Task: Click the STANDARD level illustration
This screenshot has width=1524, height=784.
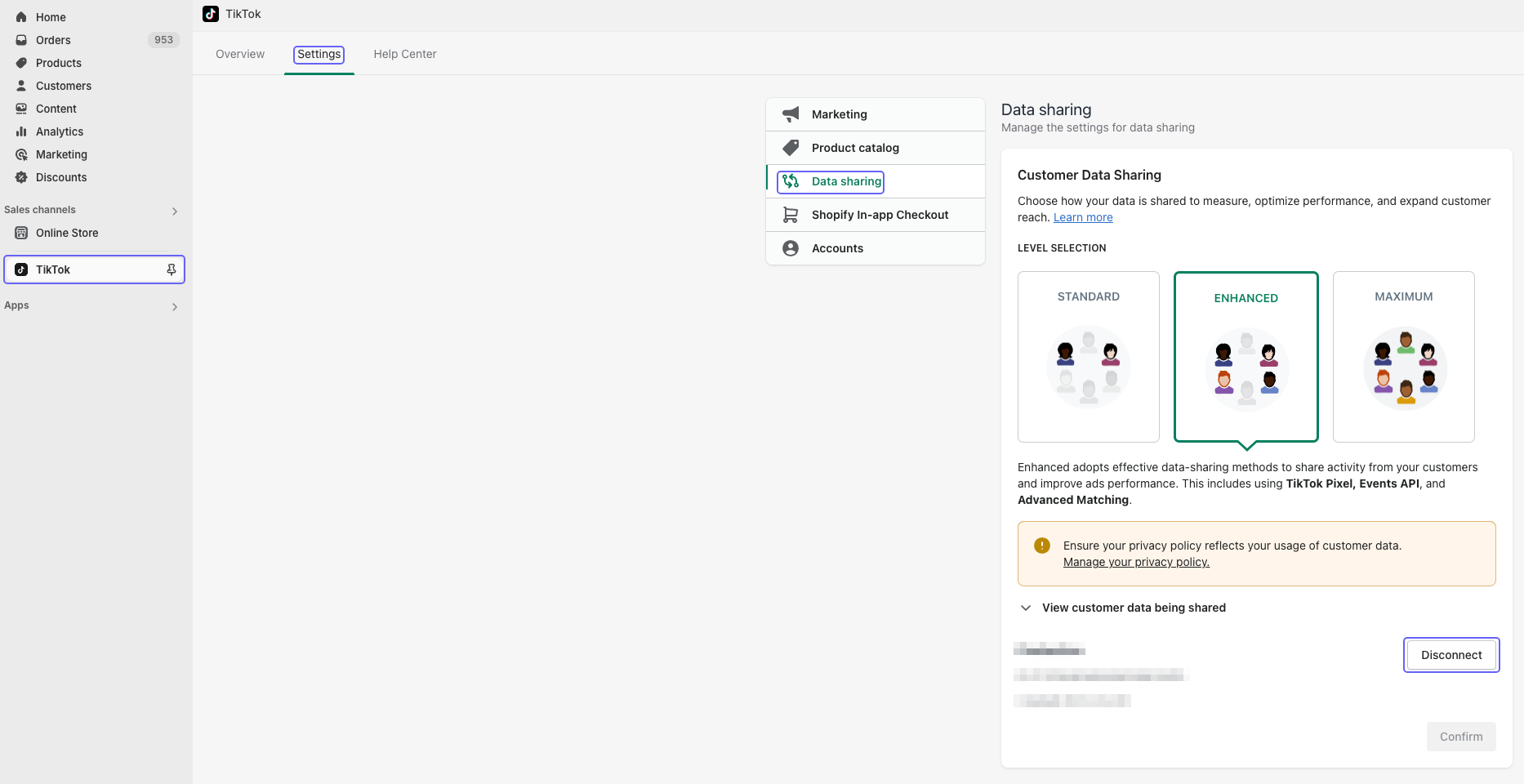Action: [1089, 367]
